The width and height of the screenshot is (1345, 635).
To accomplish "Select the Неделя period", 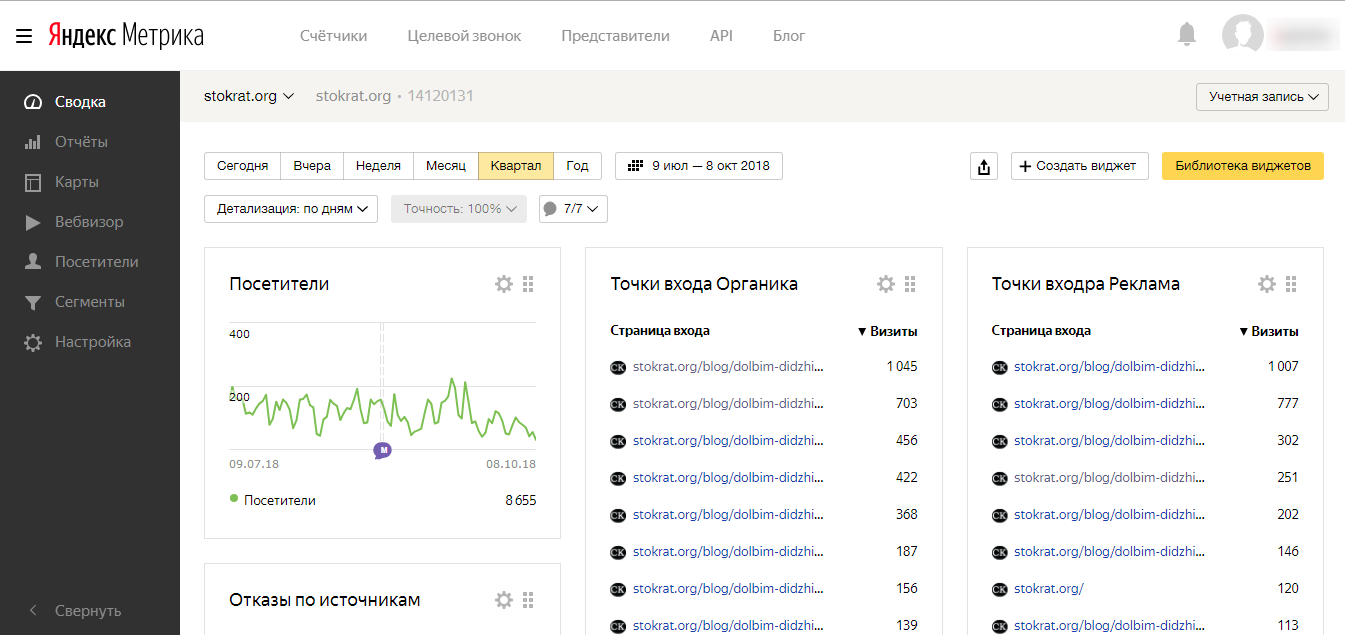I will pos(378,166).
